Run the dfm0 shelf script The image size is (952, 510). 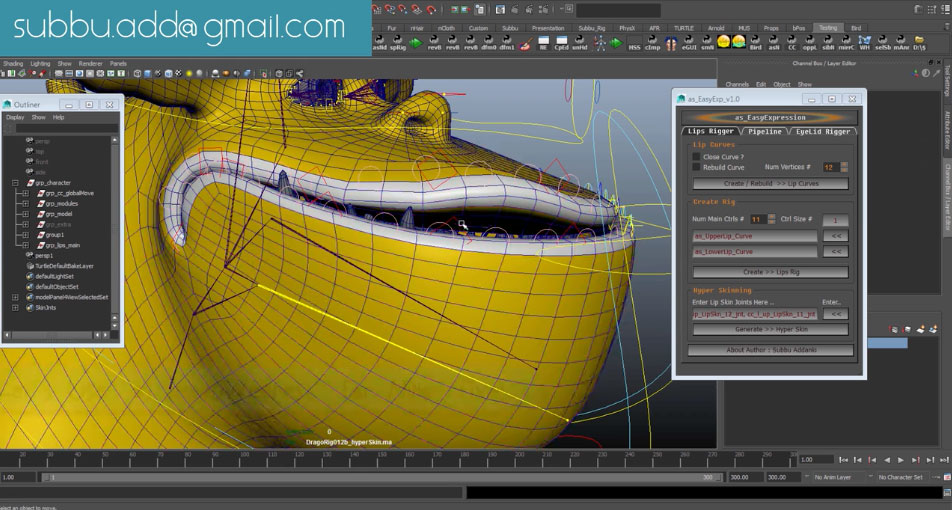489,42
